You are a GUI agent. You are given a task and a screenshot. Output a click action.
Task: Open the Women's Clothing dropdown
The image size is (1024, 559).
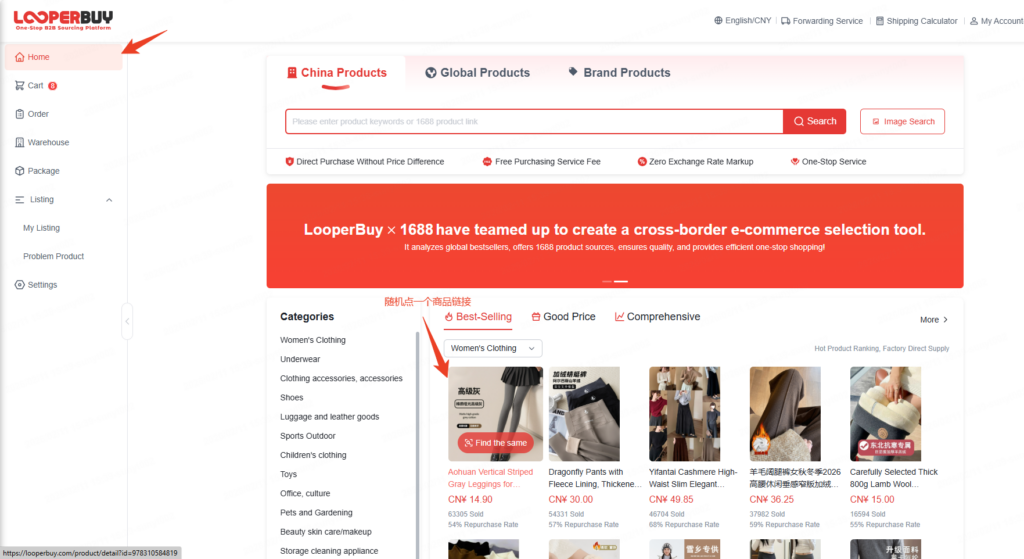click(x=493, y=348)
